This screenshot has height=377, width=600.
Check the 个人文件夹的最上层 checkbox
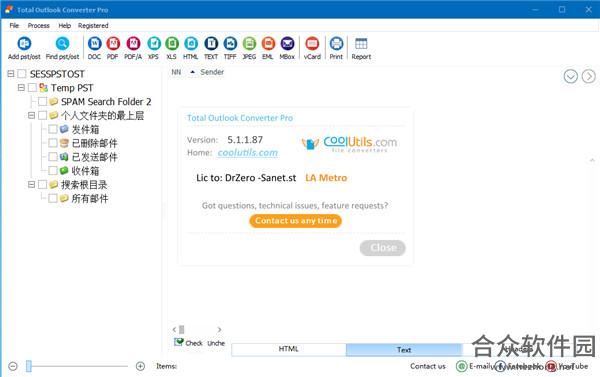tap(43, 116)
